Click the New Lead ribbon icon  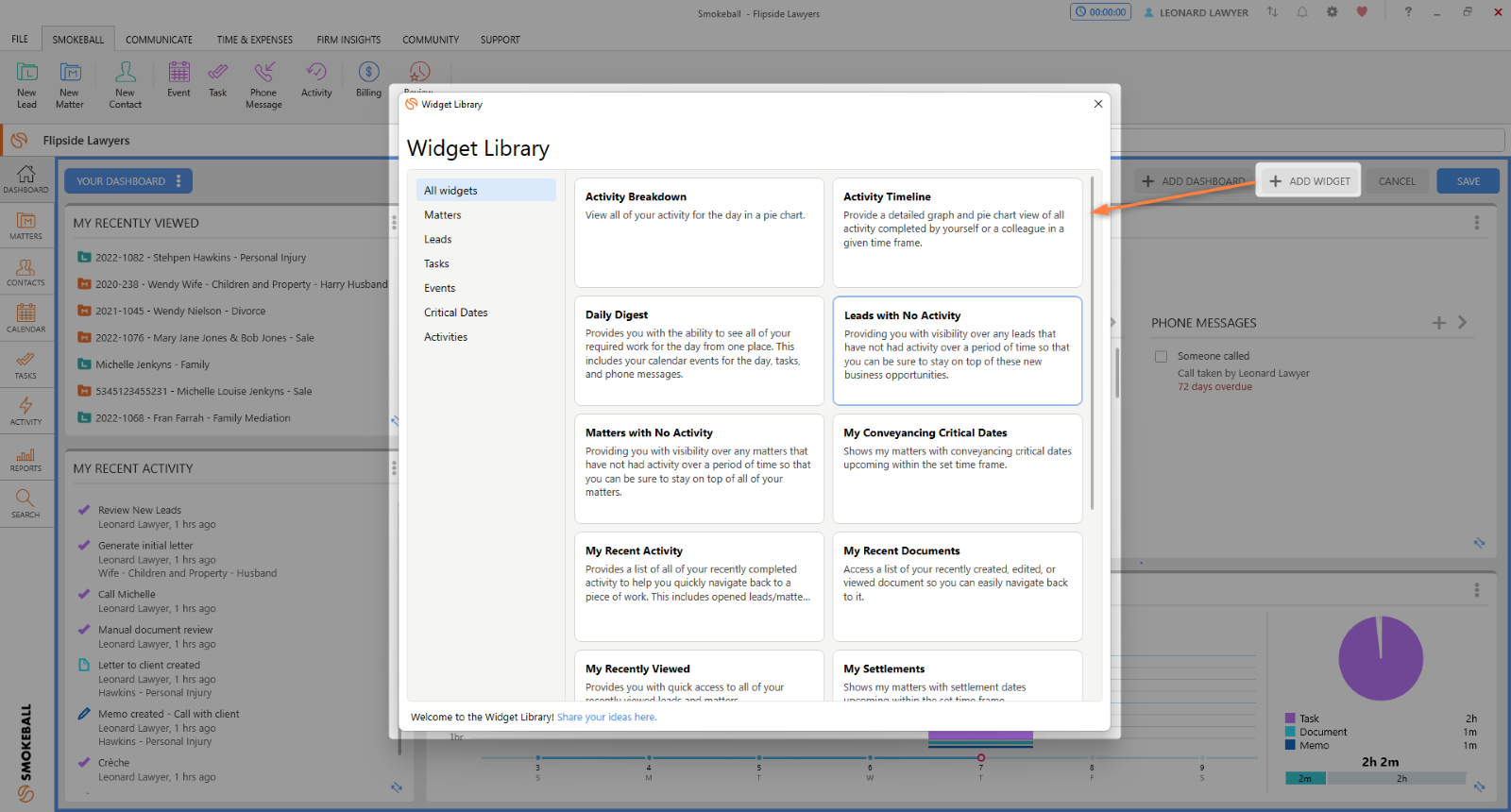click(26, 85)
